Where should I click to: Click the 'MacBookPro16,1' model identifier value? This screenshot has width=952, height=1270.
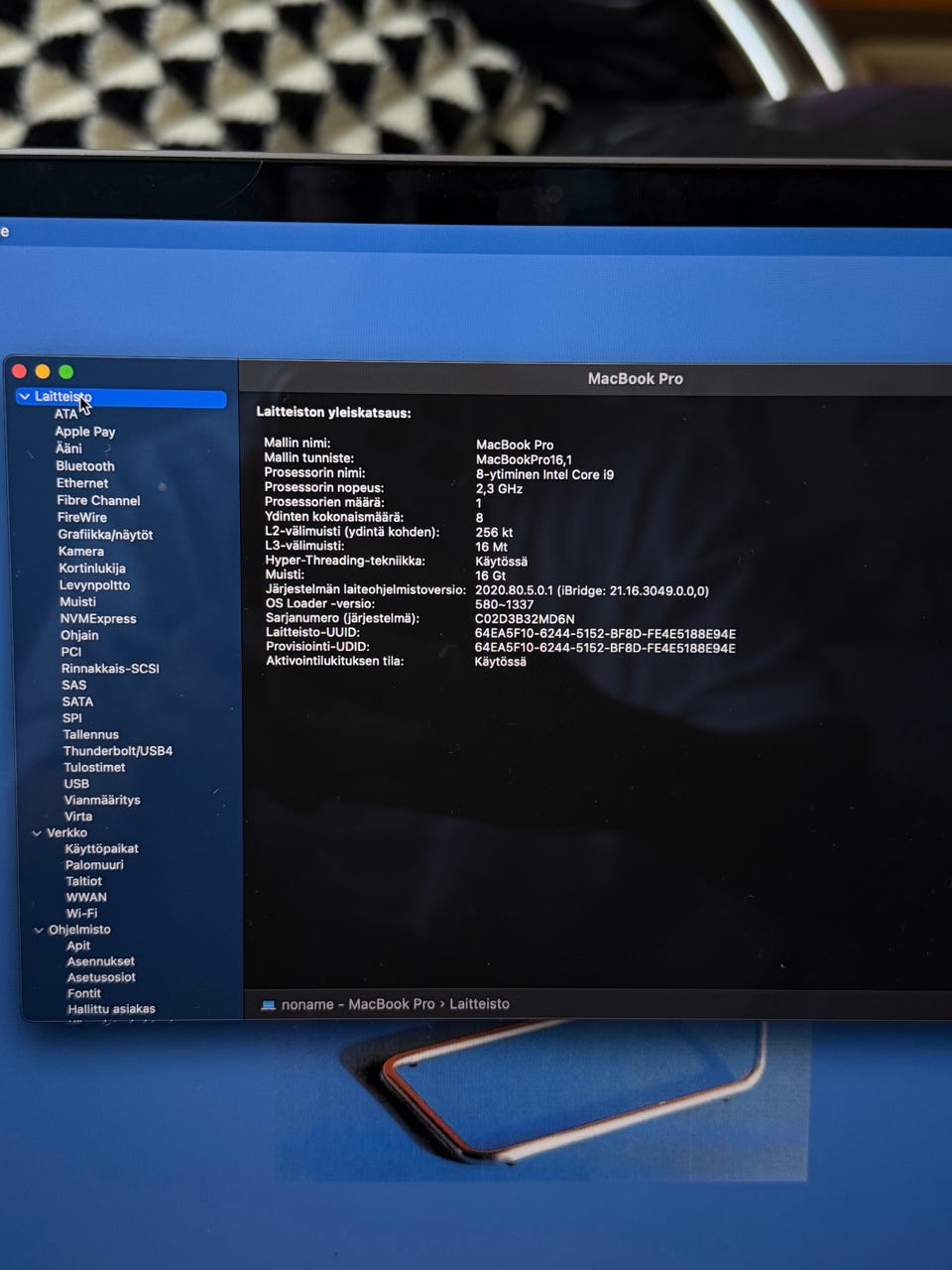(x=524, y=460)
